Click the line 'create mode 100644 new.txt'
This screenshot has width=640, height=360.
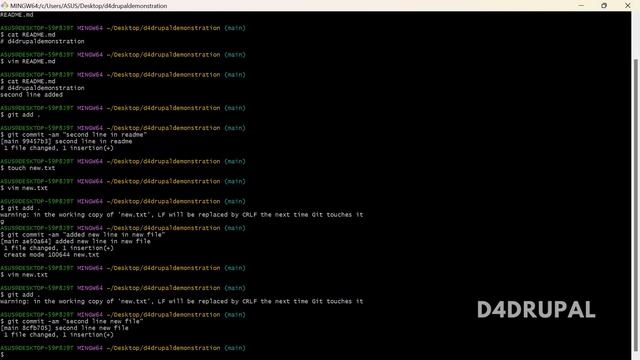point(51,255)
